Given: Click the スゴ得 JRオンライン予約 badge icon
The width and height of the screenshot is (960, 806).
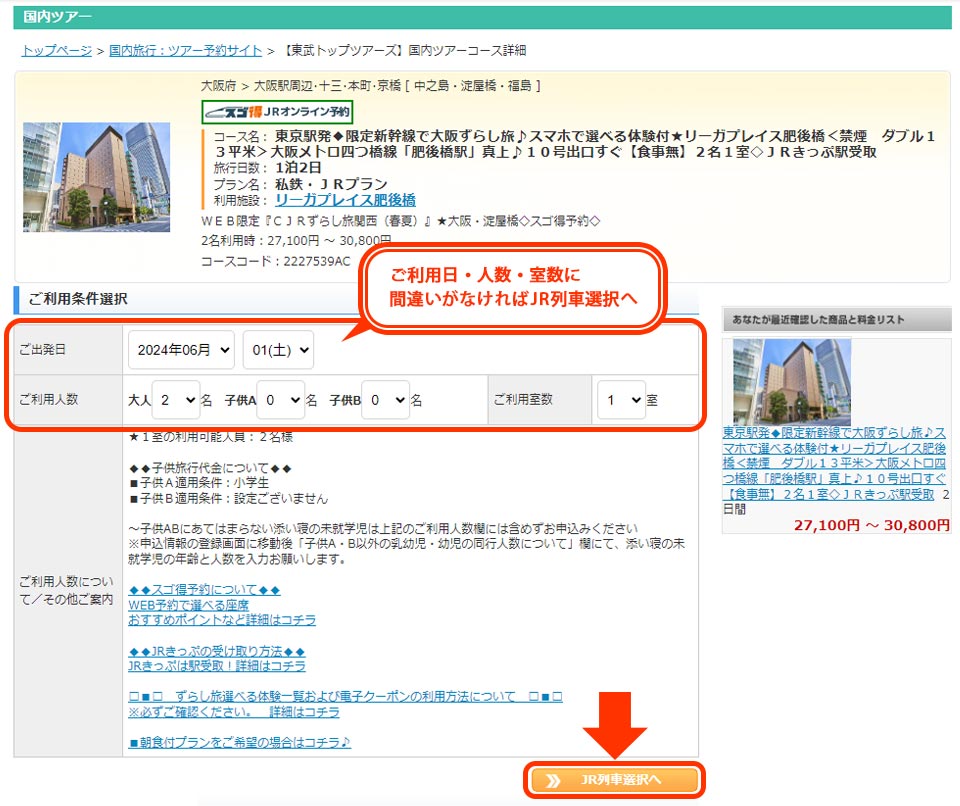Looking at the screenshot, I should (277, 112).
